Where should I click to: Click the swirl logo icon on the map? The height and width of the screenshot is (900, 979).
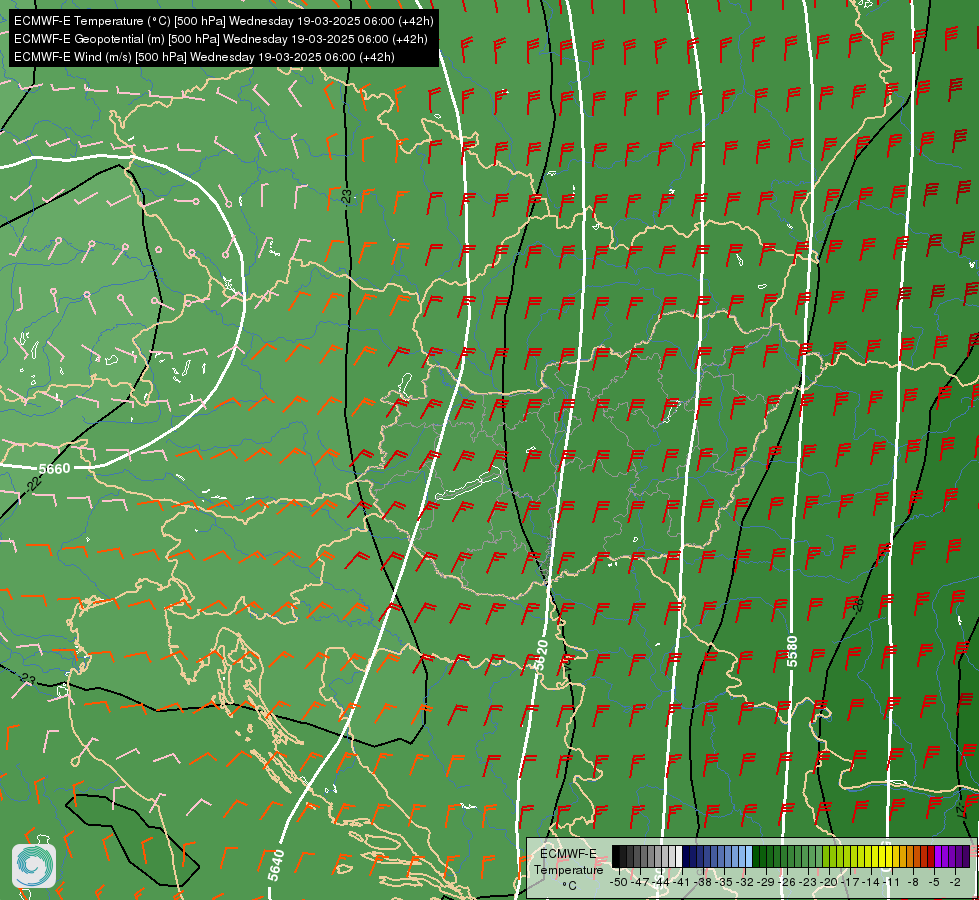click(34, 865)
